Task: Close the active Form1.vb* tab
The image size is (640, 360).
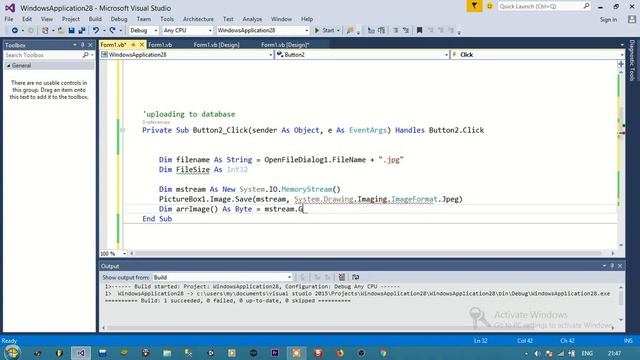Action: pos(142,44)
